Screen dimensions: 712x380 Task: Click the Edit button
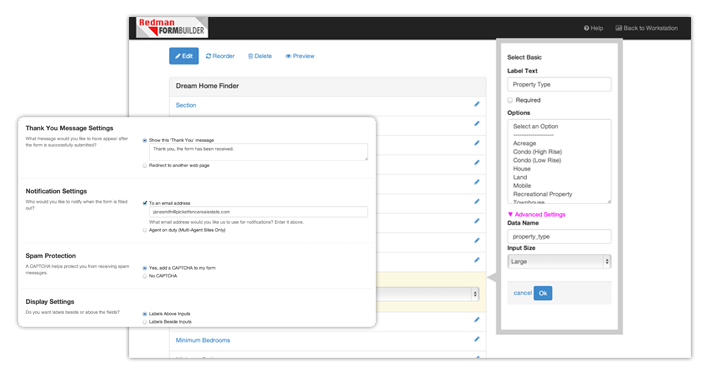(184, 56)
